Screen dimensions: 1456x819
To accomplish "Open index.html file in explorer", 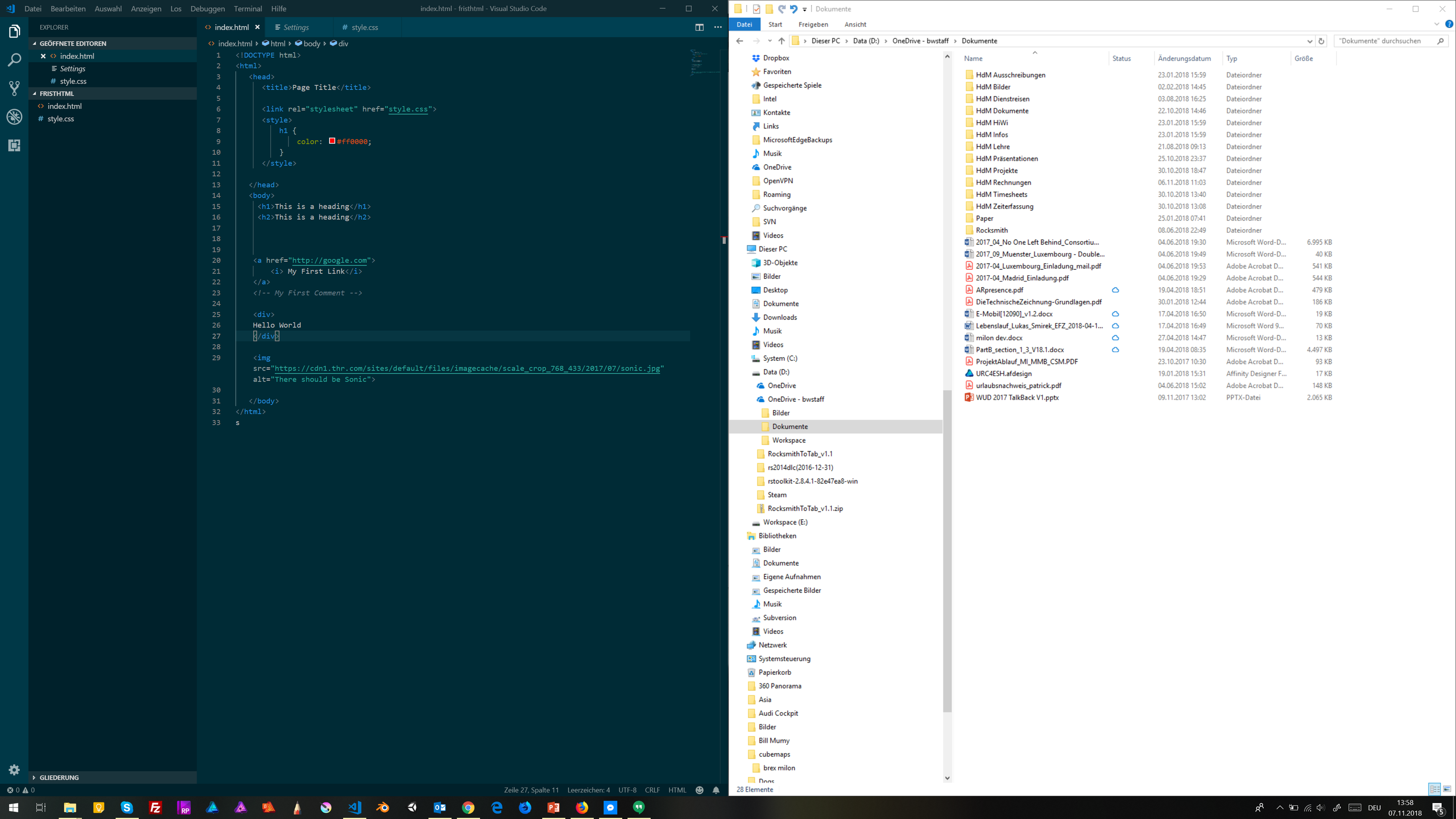I will (x=64, y=106).
